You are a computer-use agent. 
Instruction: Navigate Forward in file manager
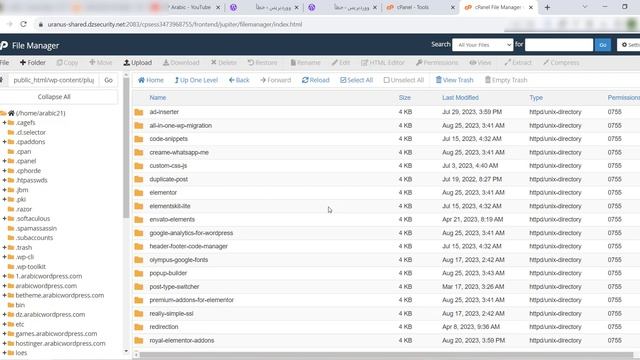pyautogui.click(x=276, y=80)
